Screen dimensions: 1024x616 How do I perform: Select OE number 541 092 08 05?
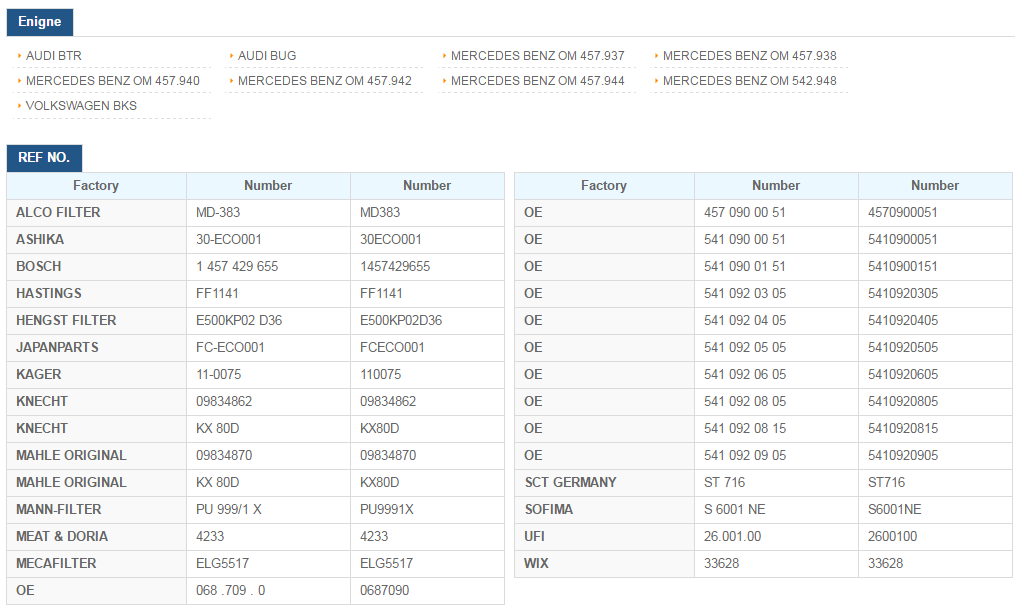point(744,402)
